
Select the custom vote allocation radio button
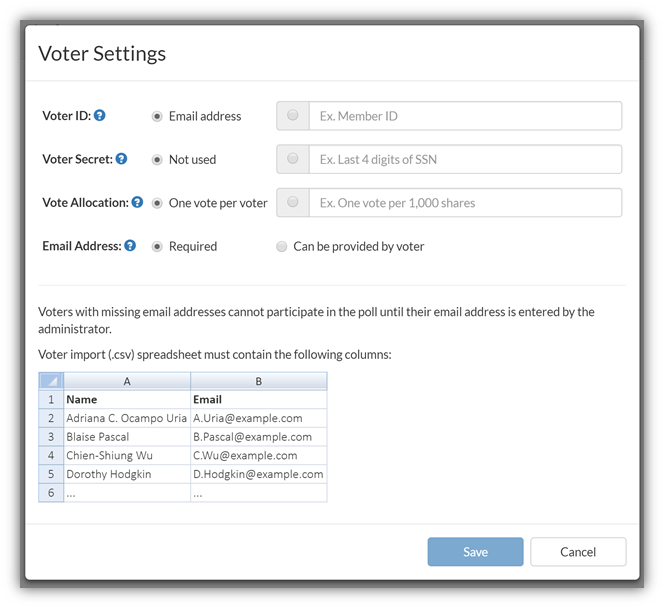point(293,202)
